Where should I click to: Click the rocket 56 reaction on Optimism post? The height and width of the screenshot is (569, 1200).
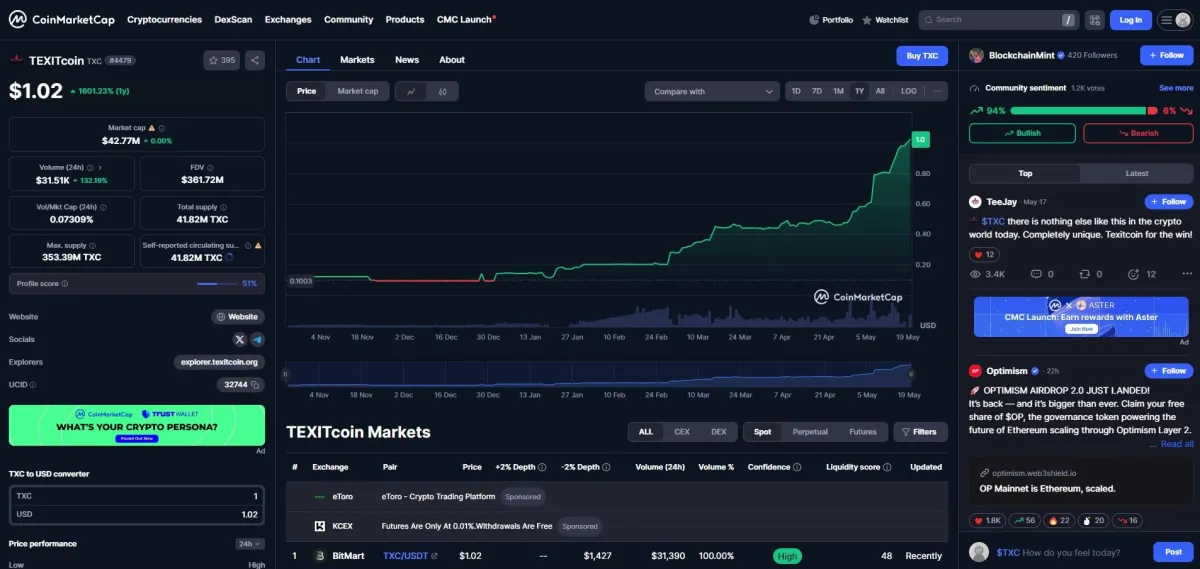(1024, 521)
